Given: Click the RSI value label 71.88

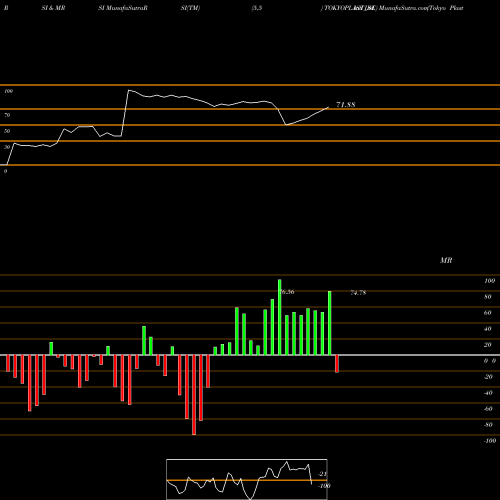Looking at the screenshot, I should click(346, 105).
